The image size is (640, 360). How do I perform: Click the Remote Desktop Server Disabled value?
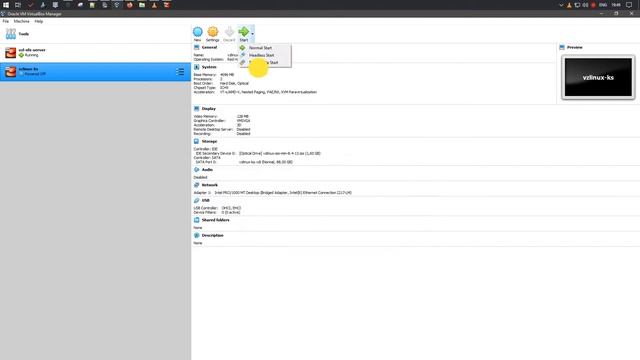tap(243, 129)
